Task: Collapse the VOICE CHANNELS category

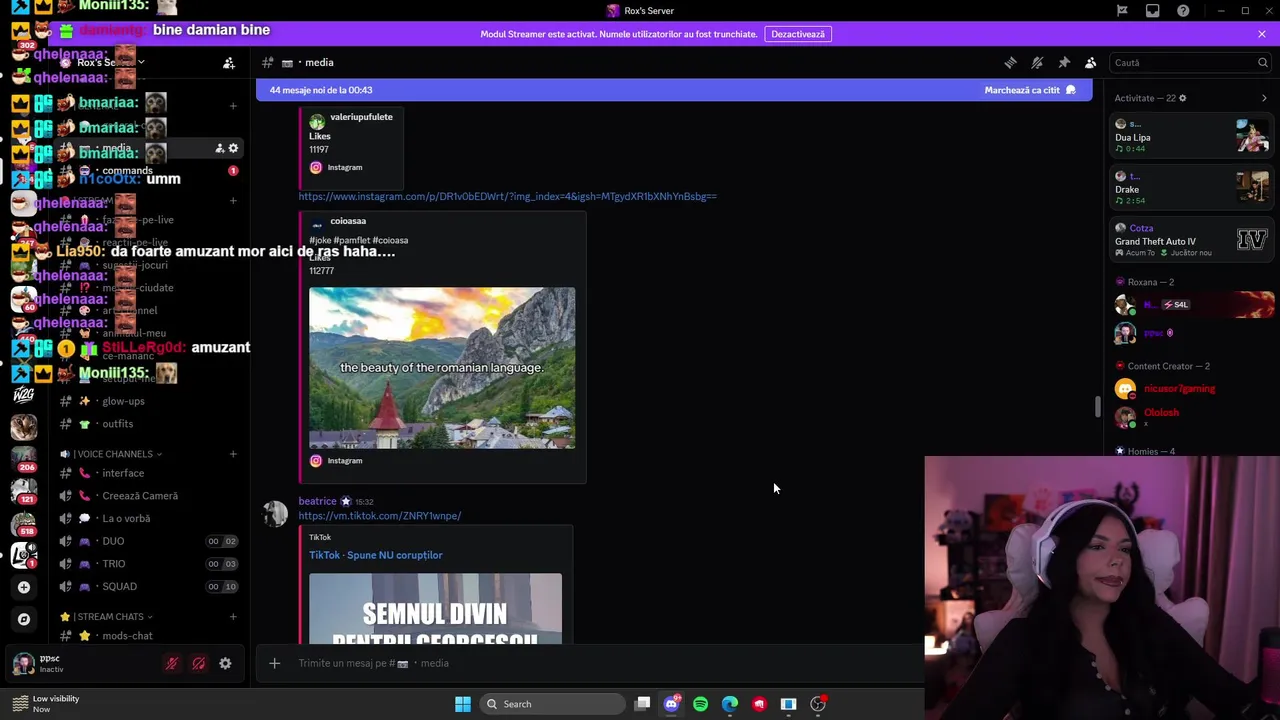Action: coord(113,454)
